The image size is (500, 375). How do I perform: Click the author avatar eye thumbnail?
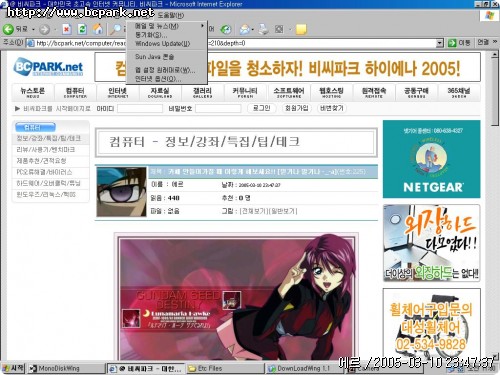[121, 192]
